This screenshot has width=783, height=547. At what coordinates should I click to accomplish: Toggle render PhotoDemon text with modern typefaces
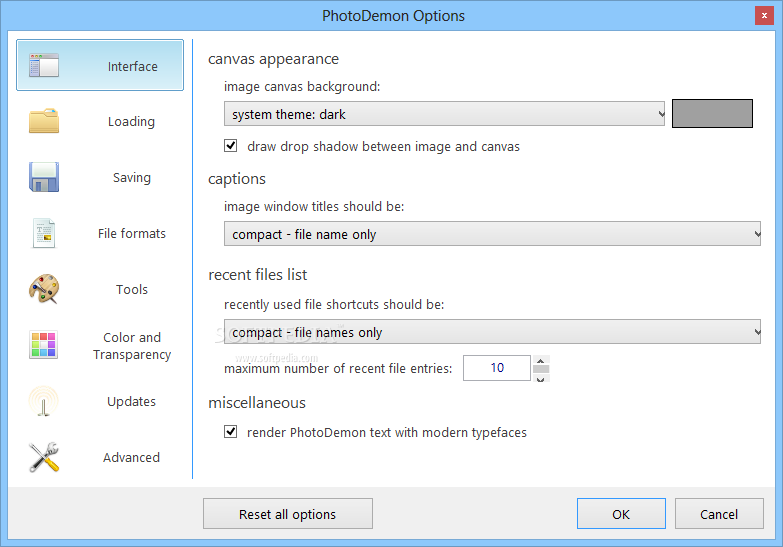coord(230,432)
